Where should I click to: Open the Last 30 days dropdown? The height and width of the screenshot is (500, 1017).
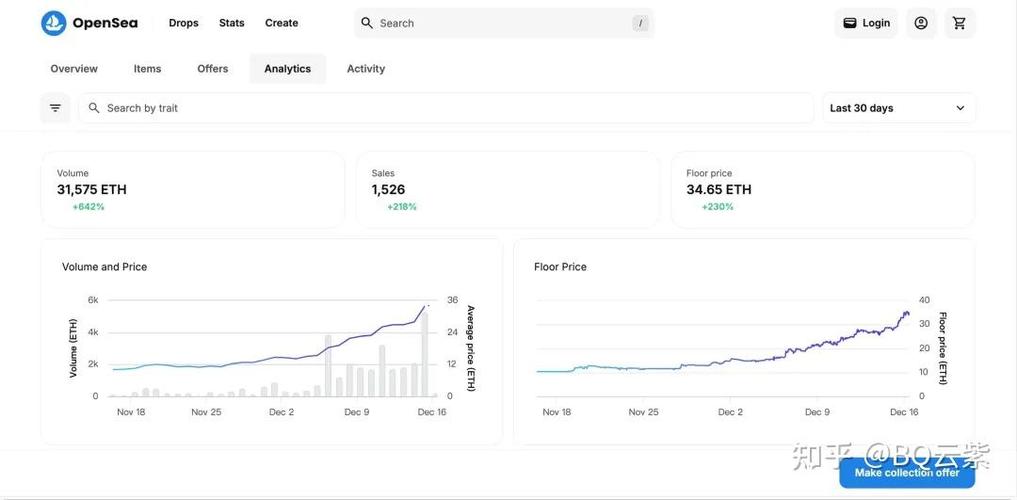pyautogui.click(x=898, y=108)
